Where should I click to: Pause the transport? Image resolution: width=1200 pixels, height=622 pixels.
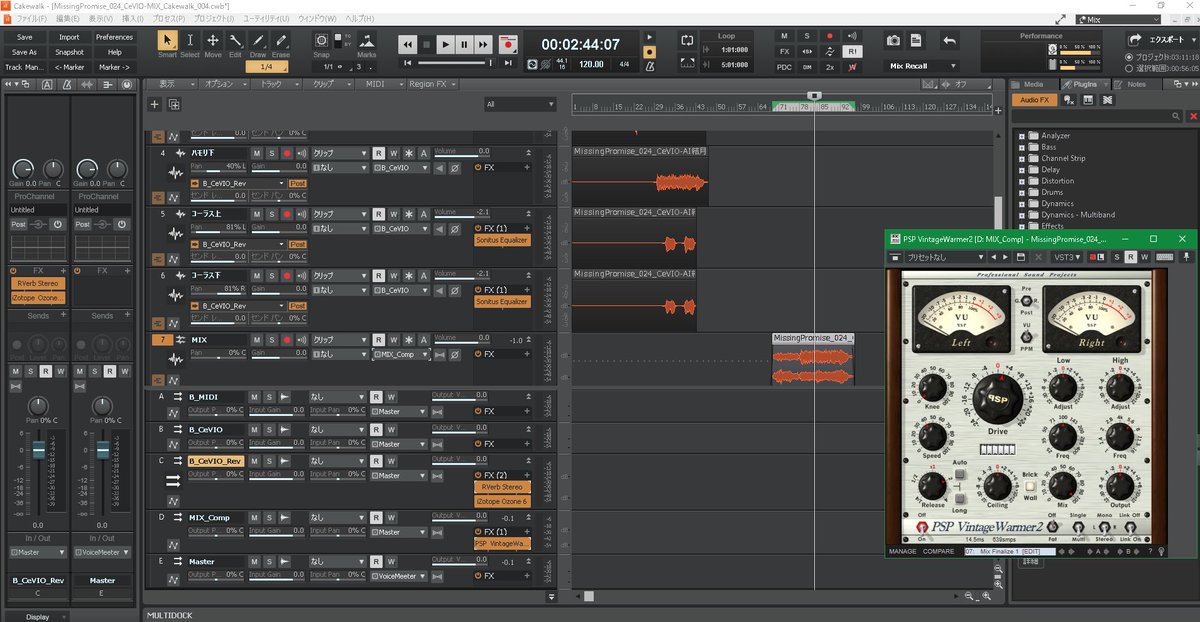[464, 44]
